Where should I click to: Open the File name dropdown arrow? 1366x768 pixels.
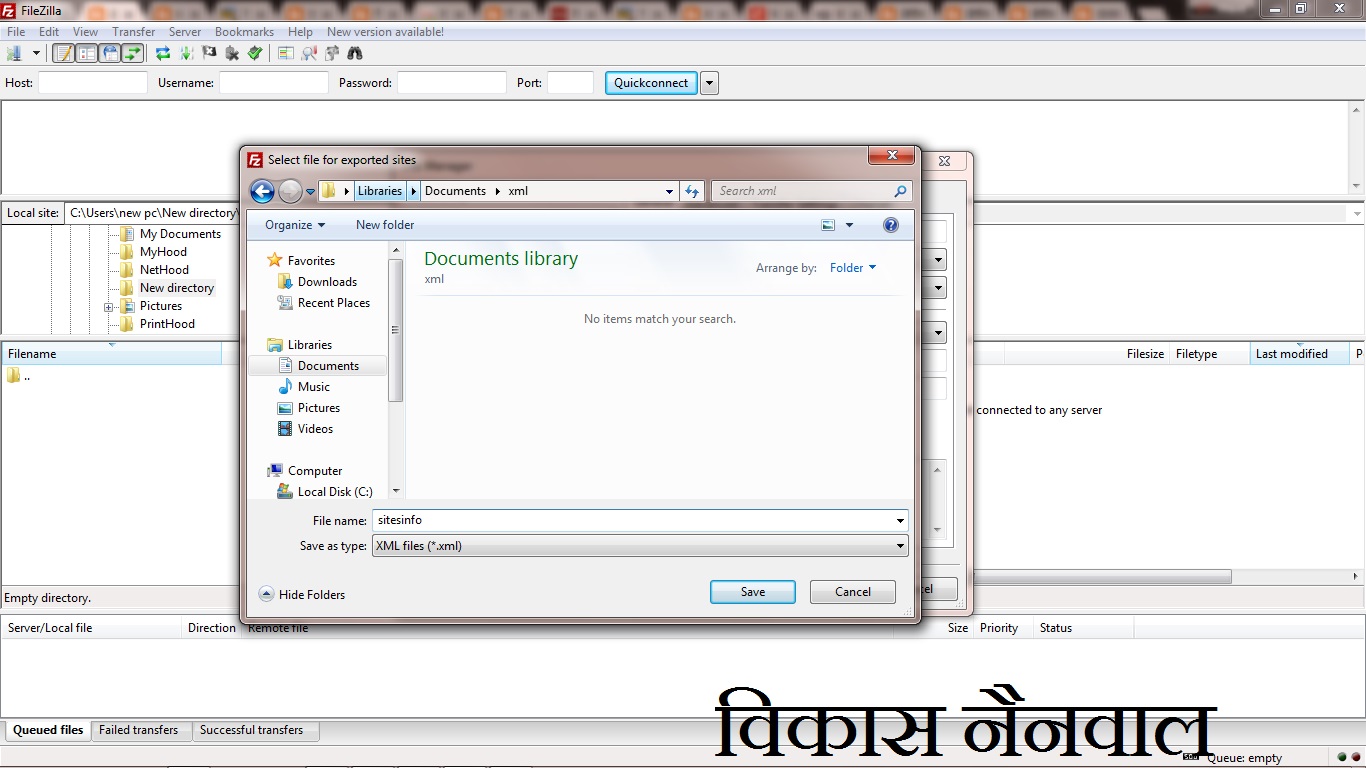(901, 521)
